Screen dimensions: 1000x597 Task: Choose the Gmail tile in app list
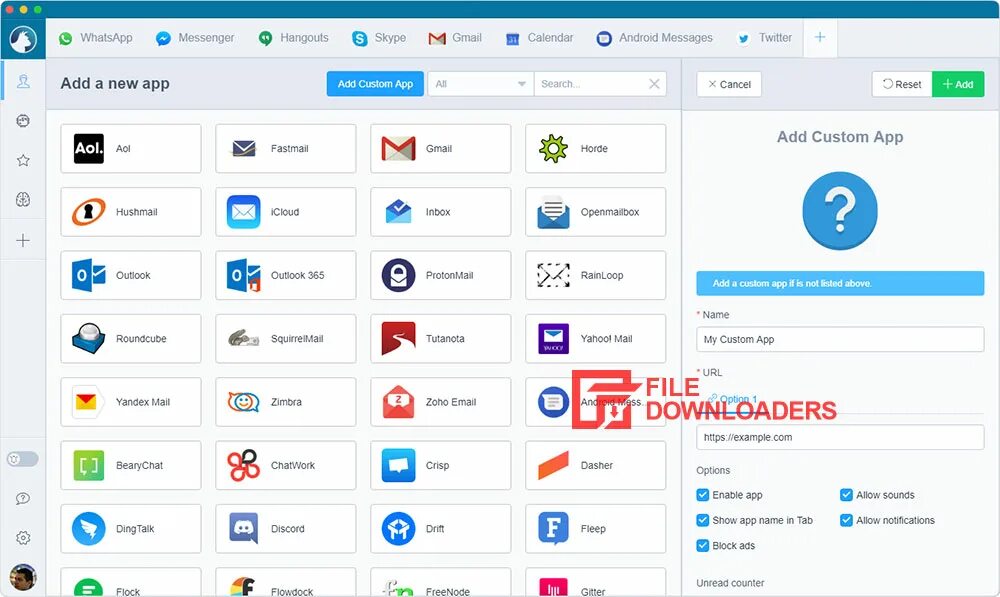tap(440, 149)
